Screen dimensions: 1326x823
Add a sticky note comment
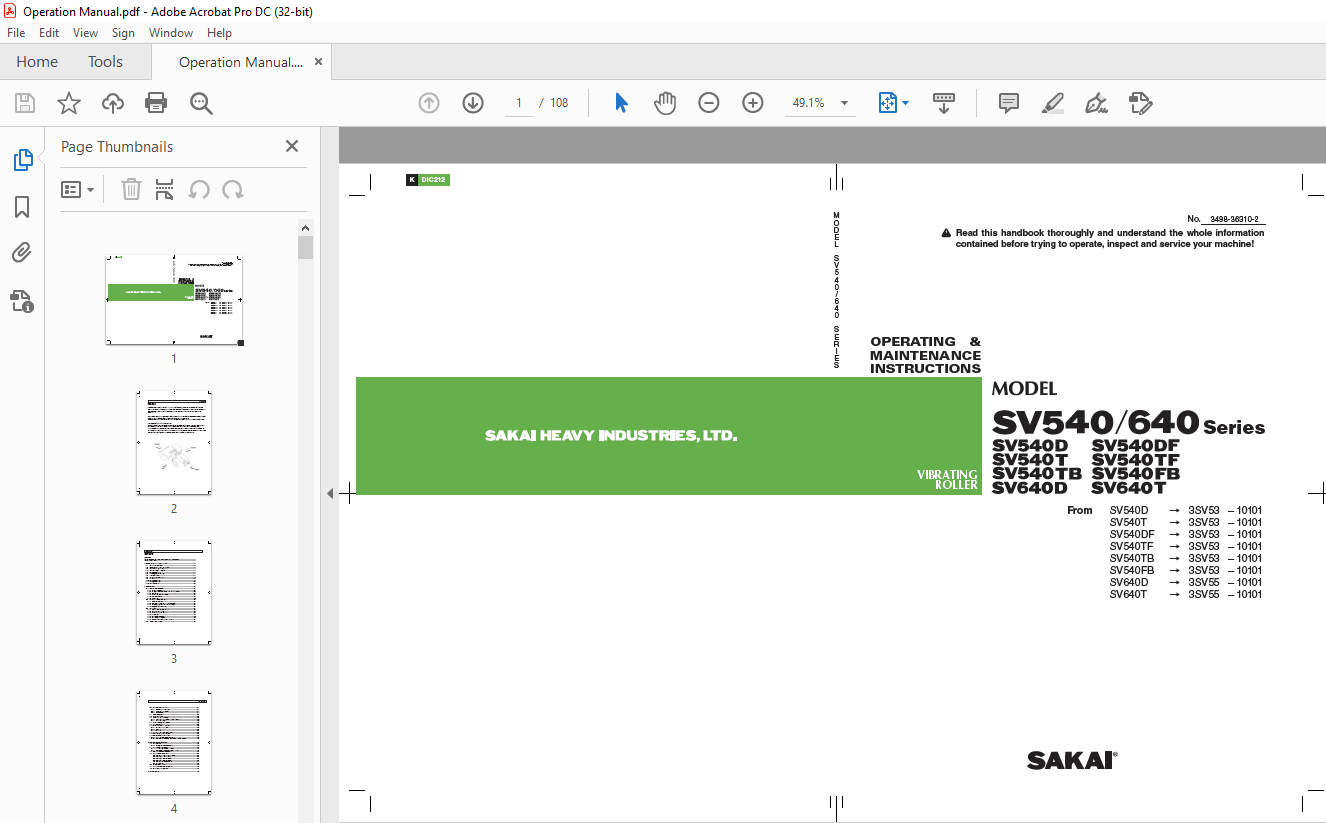1009,103
